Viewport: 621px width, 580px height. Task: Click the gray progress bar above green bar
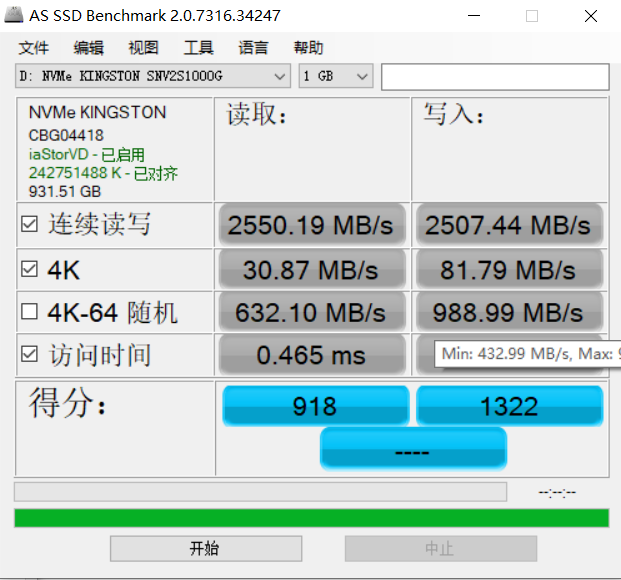tap(261, 492)
